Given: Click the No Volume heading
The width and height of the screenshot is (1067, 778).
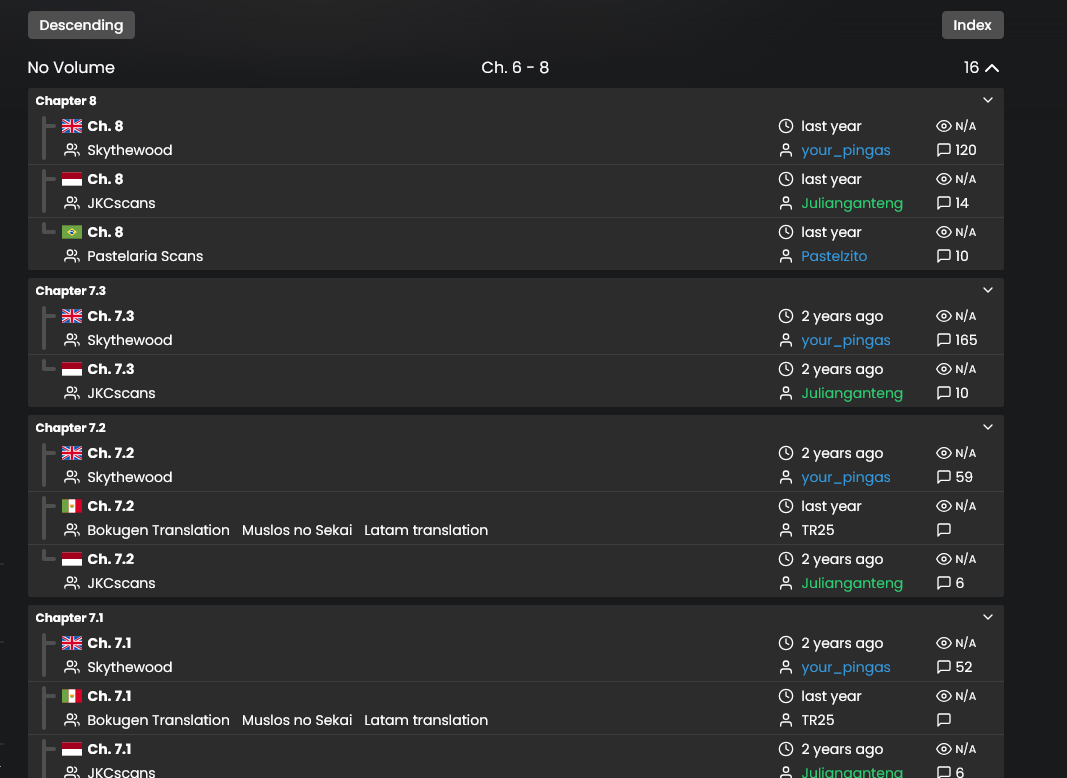Looking at the screenshot, I should pyautogui.click(x=71, y=67).
